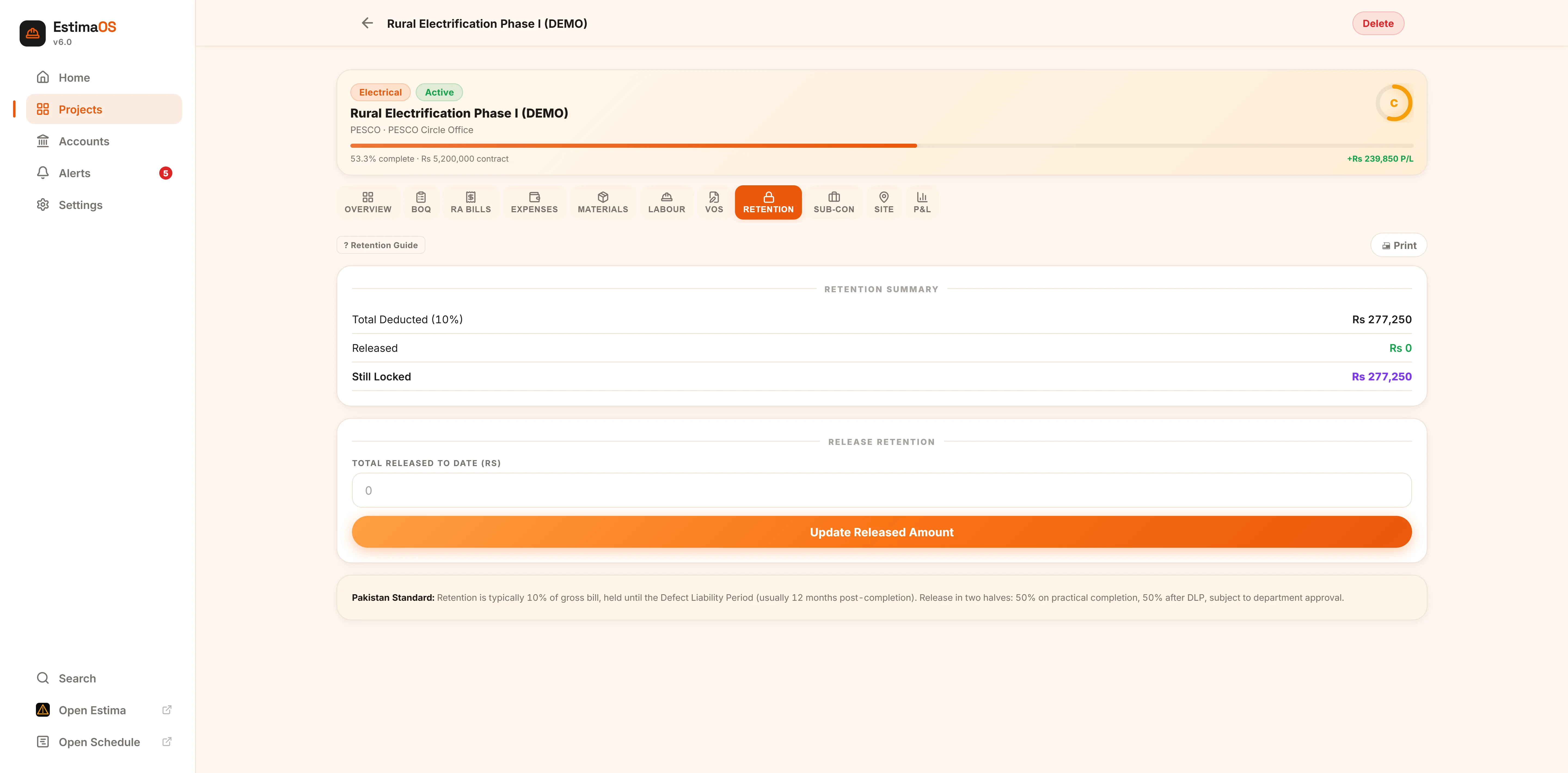Click the Home house icon in sidebar
The width and height of the screenshot is (1568, 773).
pyautogui.click(x=43, y=77)
